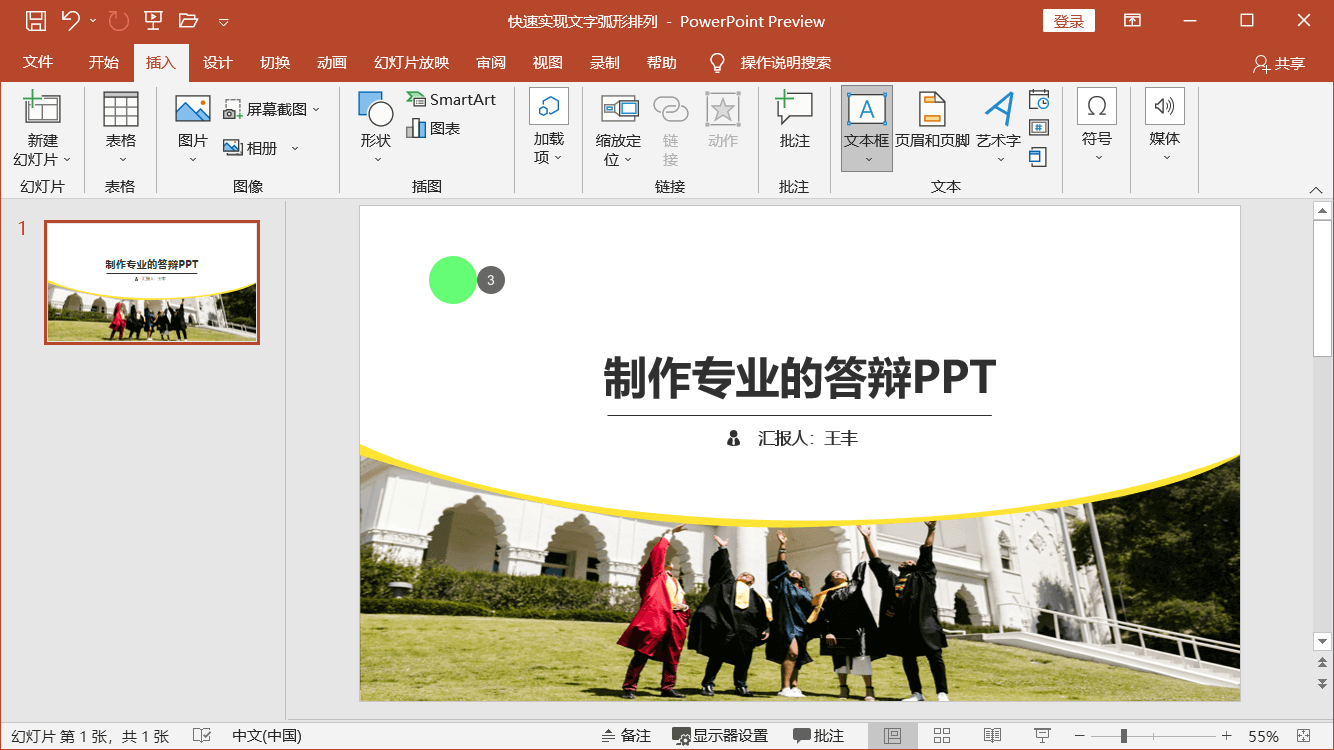Image resolution: width=1334 pixels, height=750 pixels.
Task: Switch to normal view icon
Action: (x=893, y=736)
